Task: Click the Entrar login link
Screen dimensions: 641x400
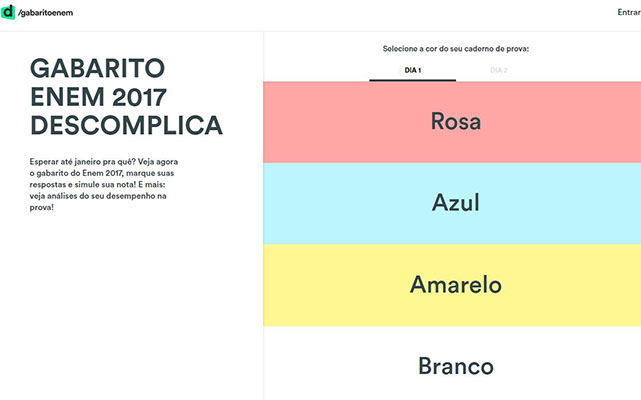Action: [629, 12]
